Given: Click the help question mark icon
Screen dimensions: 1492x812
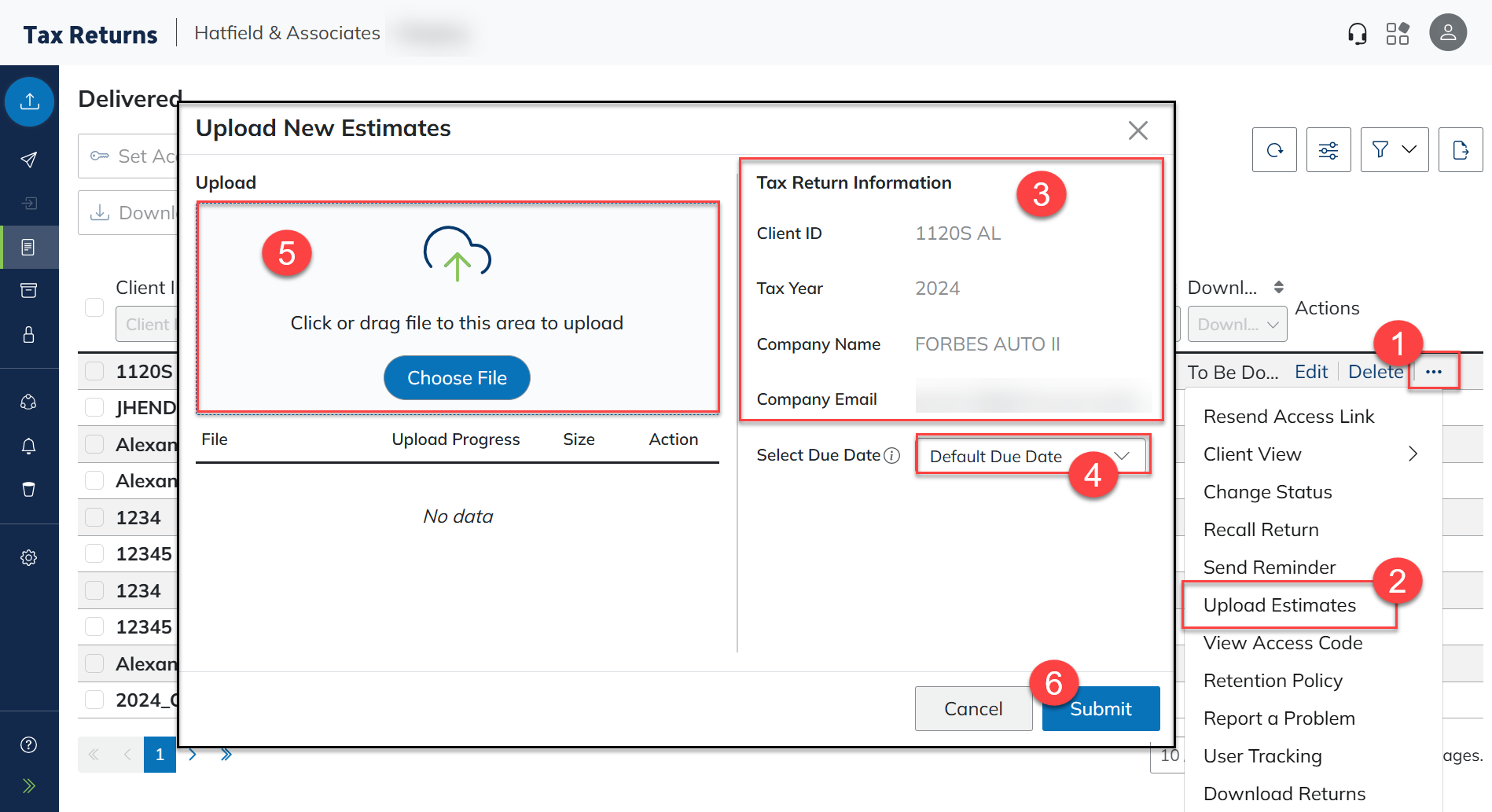Looking at the screenshot, I should pos(29,744).
